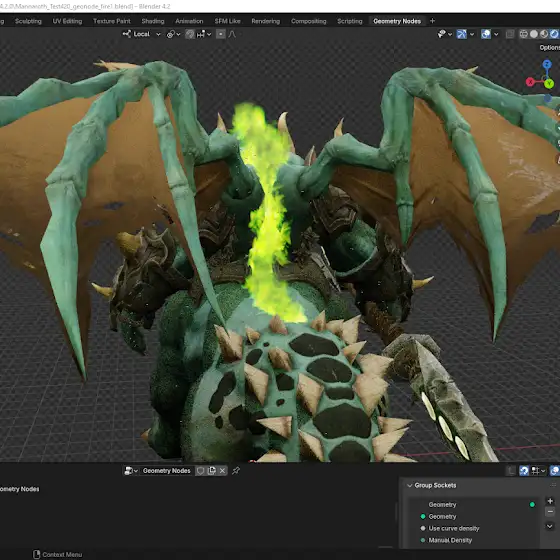Open the Texture Paint workspace tab
Image resolution: width=560 pixels, height=560 pixels.
pyautogui.click(x=112, y=21)
